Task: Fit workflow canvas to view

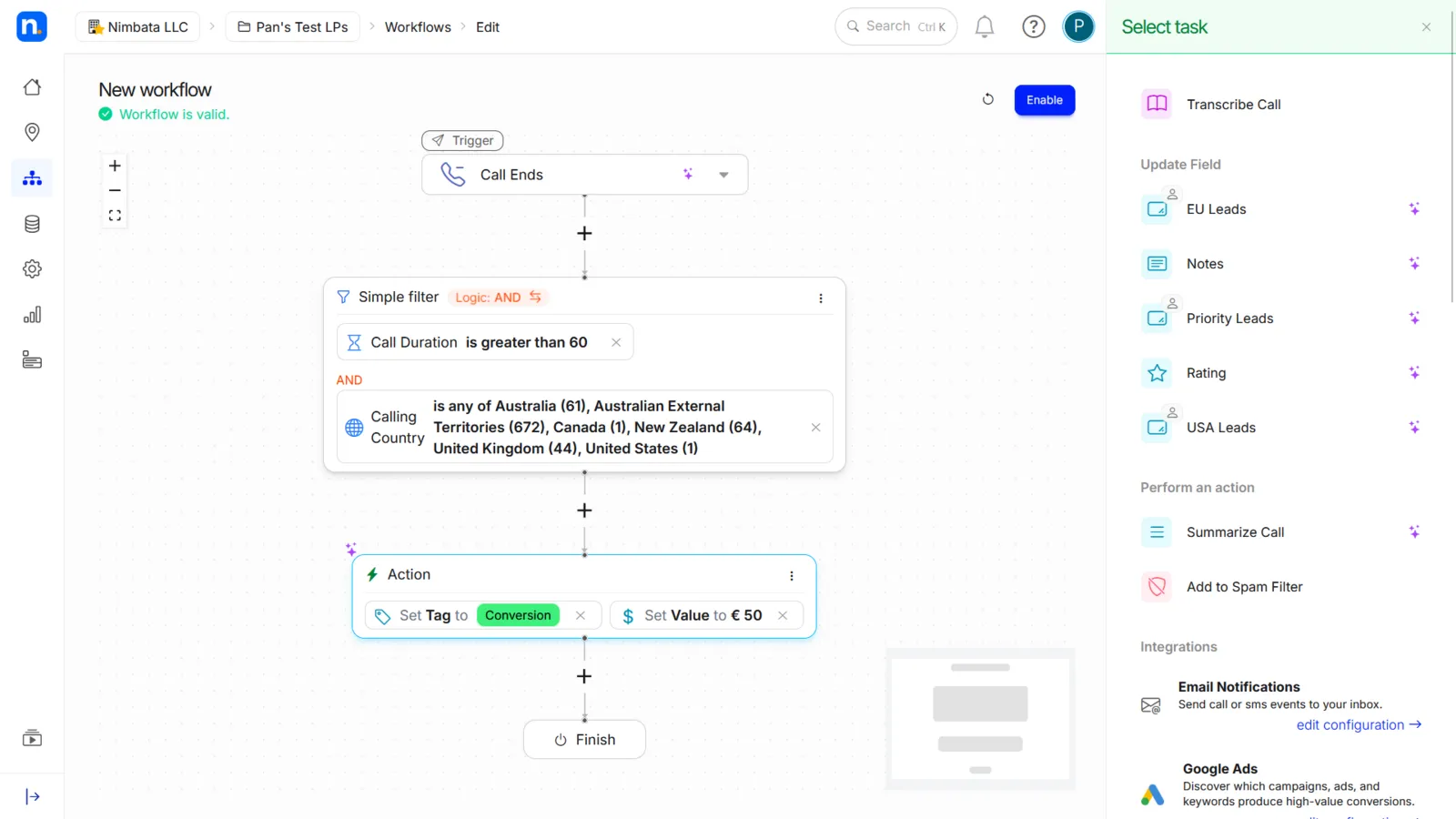Action: (115, 216)
